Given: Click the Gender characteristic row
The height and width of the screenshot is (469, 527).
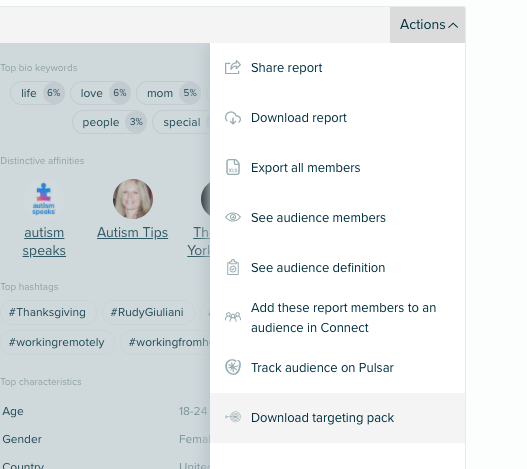Looking at the screenshot, I should 105,439.
